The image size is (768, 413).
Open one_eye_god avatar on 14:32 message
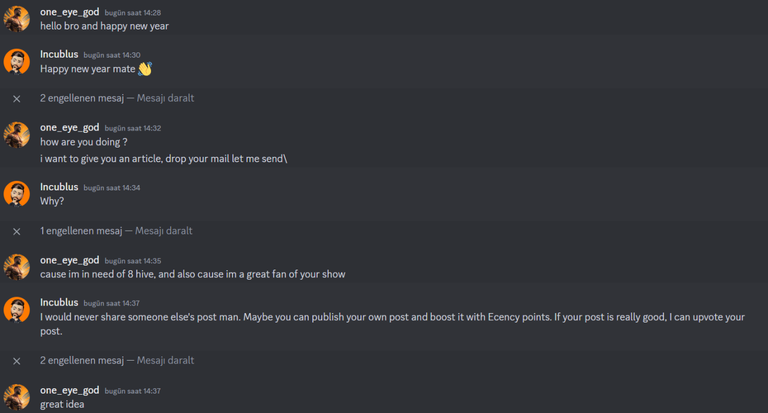[17, 135]
